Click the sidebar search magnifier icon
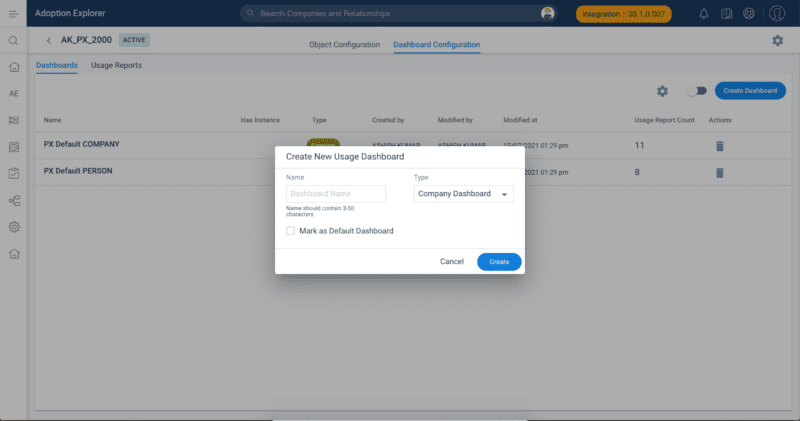 (x=14, y=41)
